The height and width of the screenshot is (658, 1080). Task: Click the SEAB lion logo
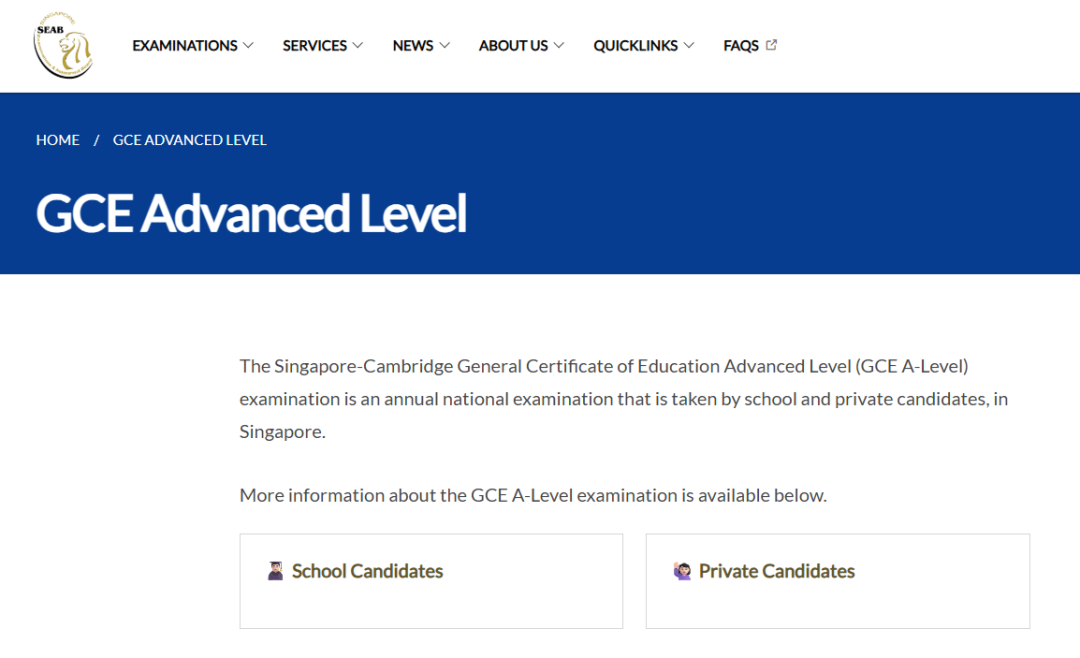[x=63, y=45]
